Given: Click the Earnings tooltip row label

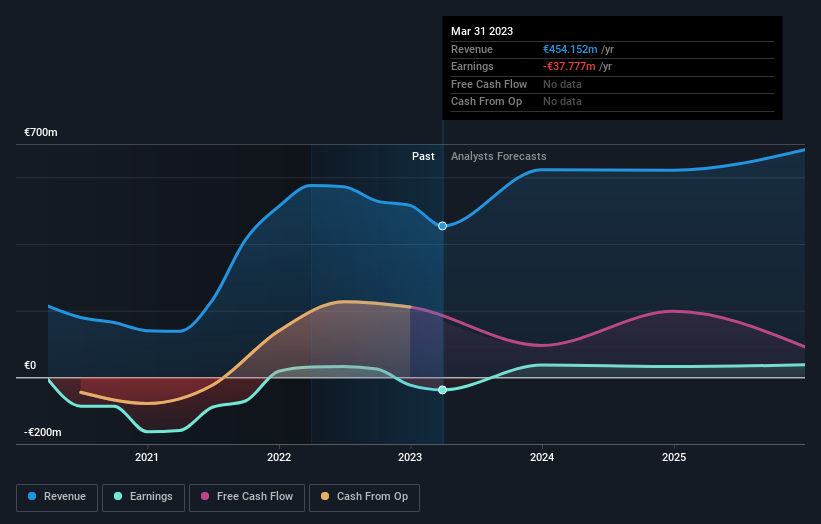Looking at the screenshot, I should pyautogui.click(x=472, y=66).
